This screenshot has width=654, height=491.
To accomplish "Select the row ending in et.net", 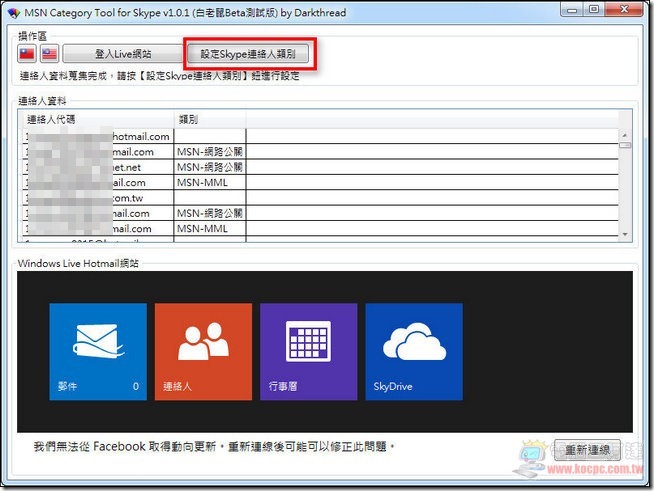I will coord(321,167).
